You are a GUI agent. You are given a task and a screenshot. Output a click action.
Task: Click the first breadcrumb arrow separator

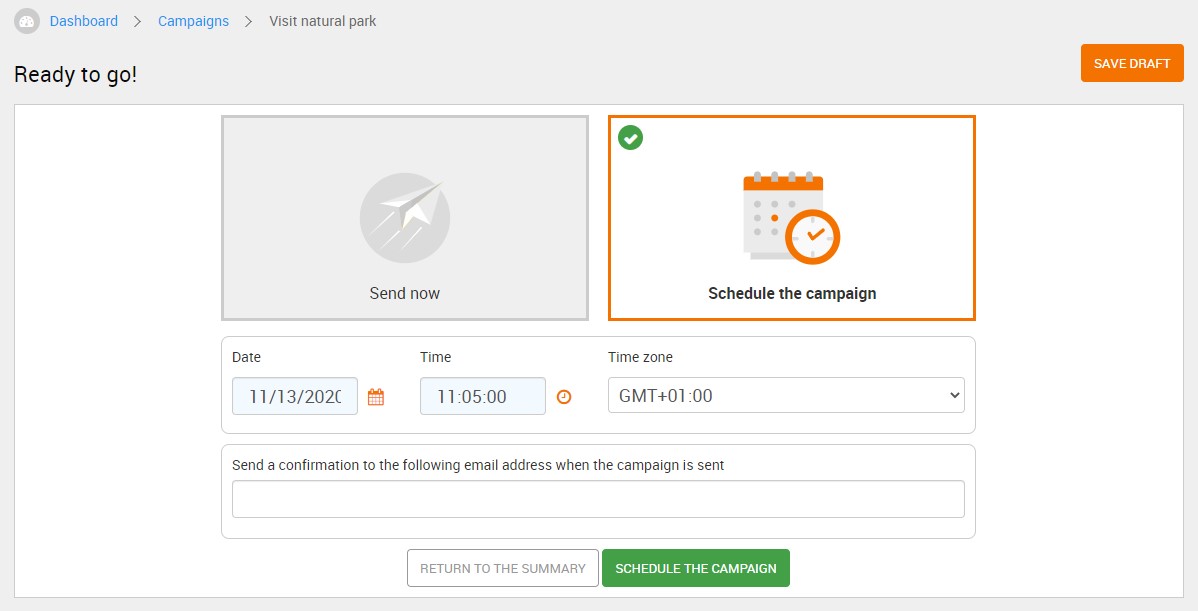(x=138, y=21)
